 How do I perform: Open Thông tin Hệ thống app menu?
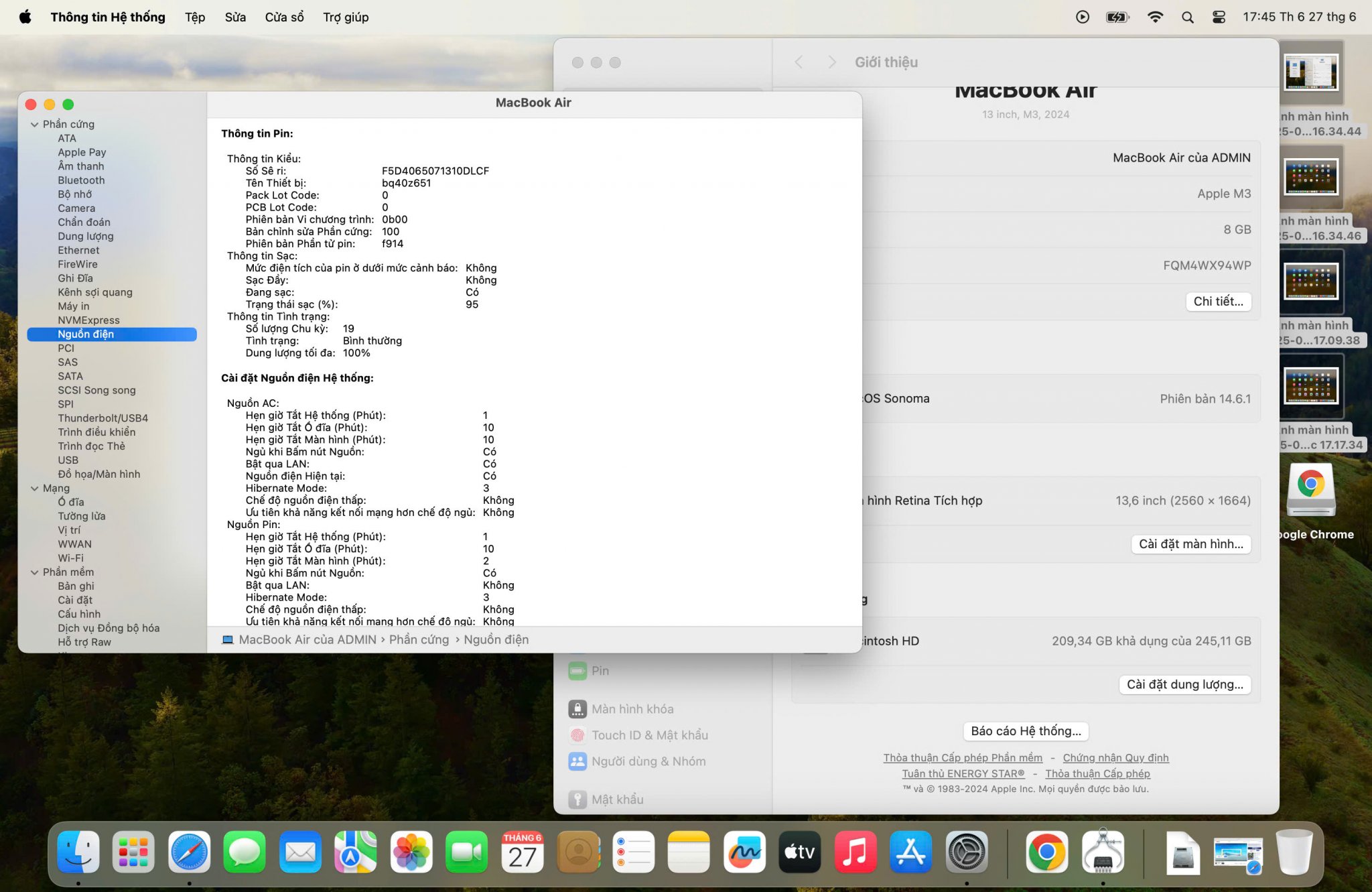[x=108, y=17]
